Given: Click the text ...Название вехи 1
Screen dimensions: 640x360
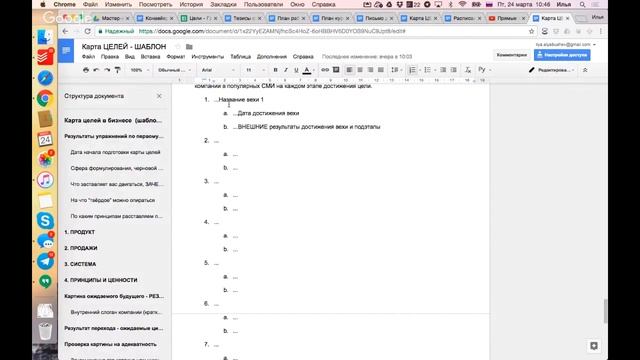Looking at the screenshot, I should point(238,100).
